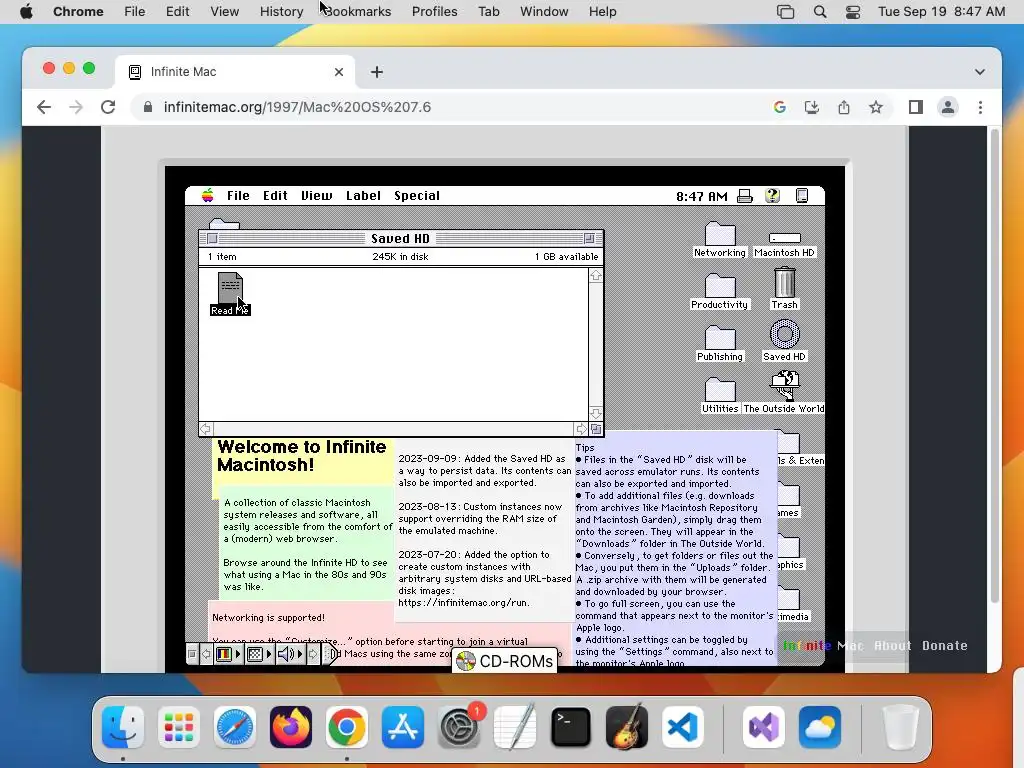Open the Donate link

(x=944, y=645)
